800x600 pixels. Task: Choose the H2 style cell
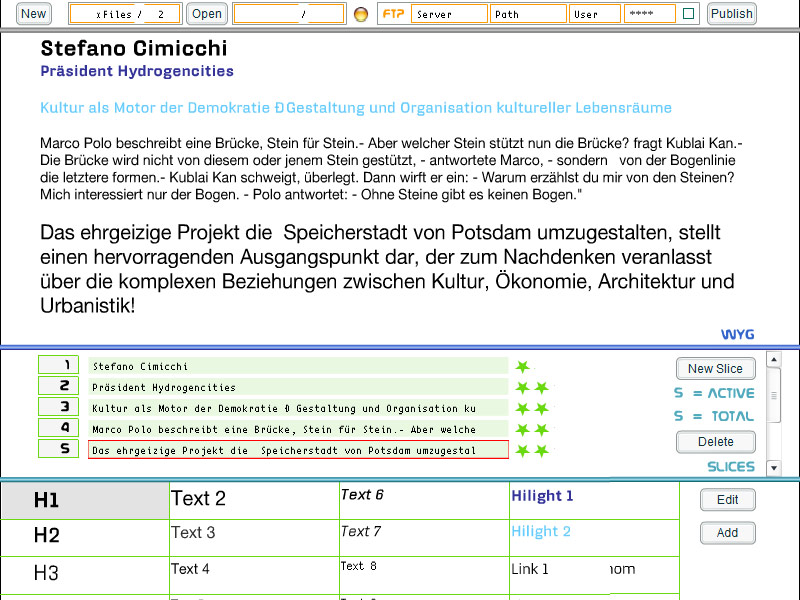[85, 538]
